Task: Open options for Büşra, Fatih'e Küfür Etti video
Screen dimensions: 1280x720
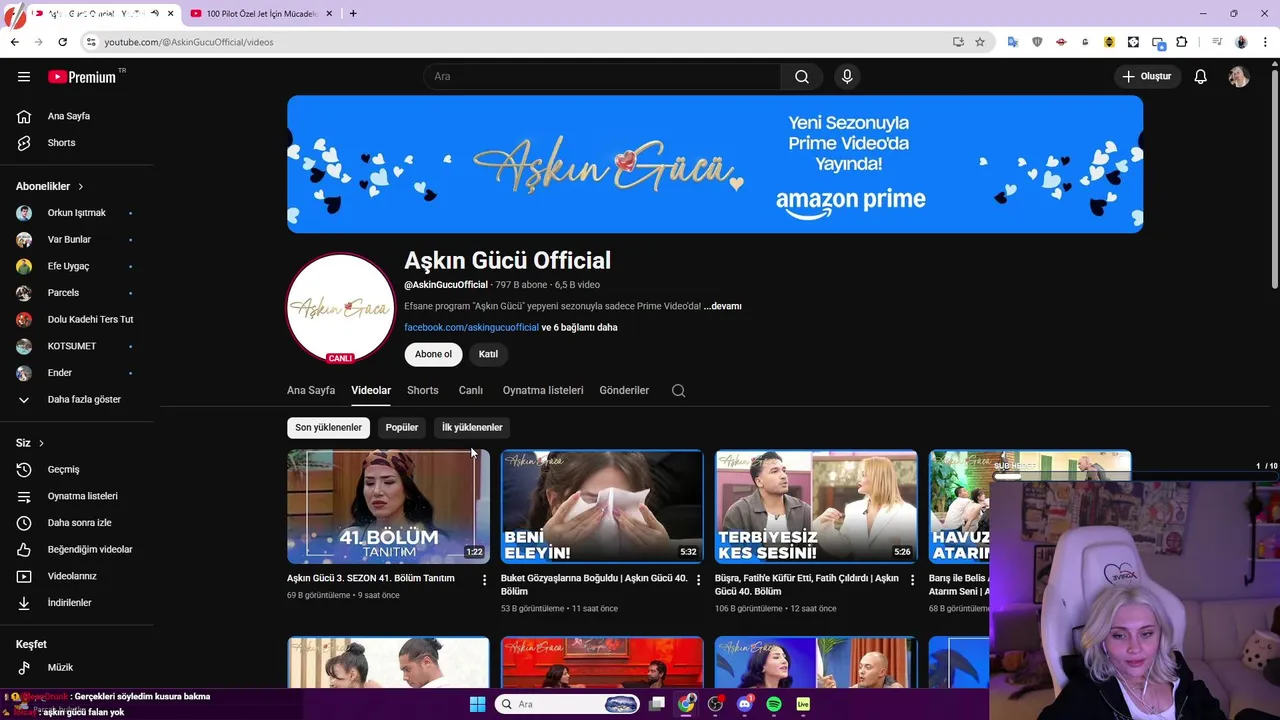Action: (x=912, y=580)
